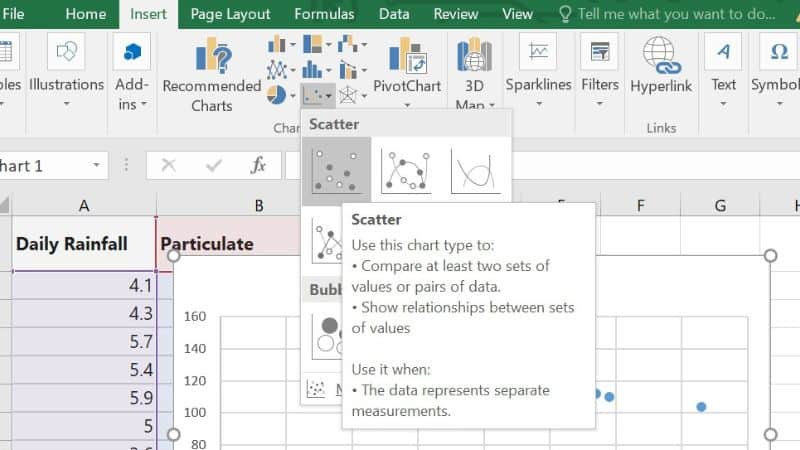The image size is (800, 450).
Task: Expand the waterfall chart dropdown arrow
Action: pos(364,44)
